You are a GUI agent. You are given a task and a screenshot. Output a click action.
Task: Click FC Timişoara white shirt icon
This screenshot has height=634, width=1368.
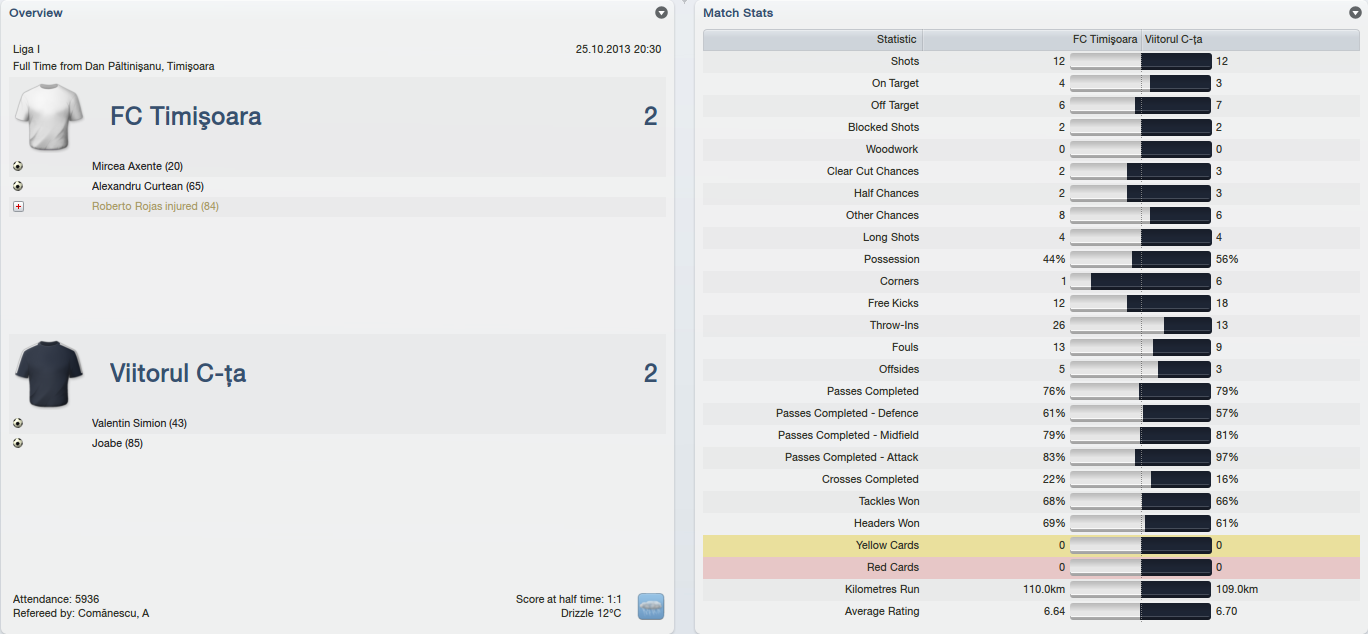(x=46, y=116)
